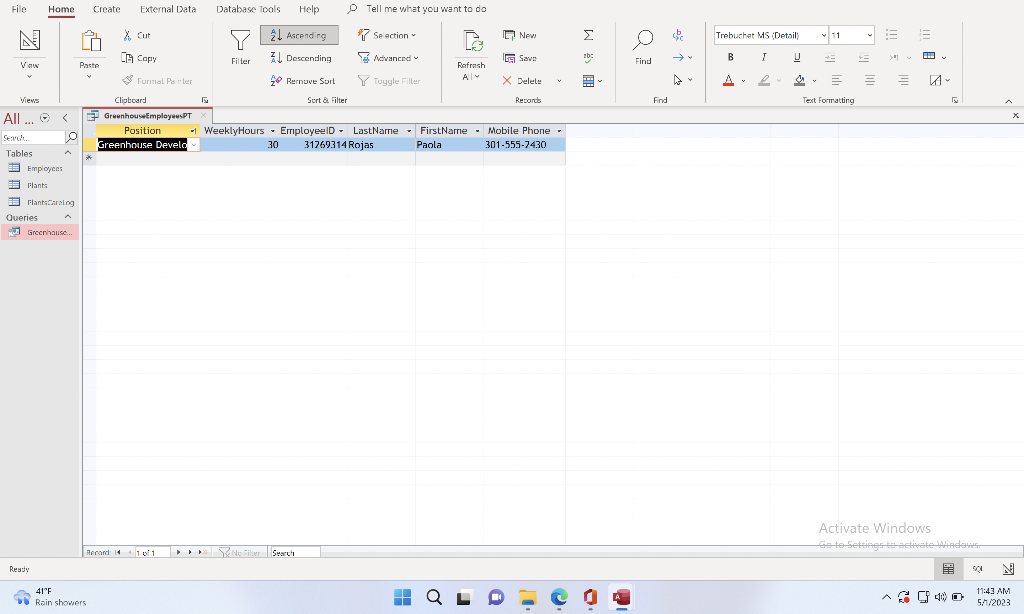Click the Font Color icon

729,80
